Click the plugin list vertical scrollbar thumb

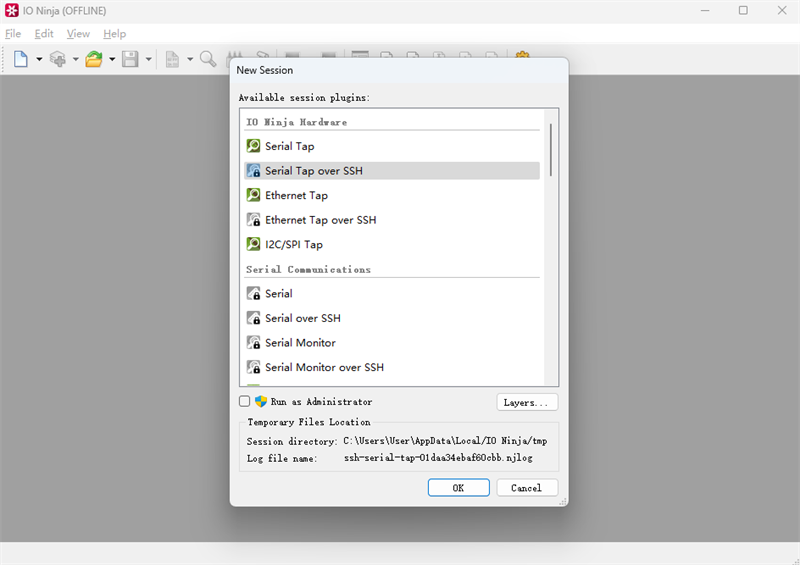(x=551, y=150)
